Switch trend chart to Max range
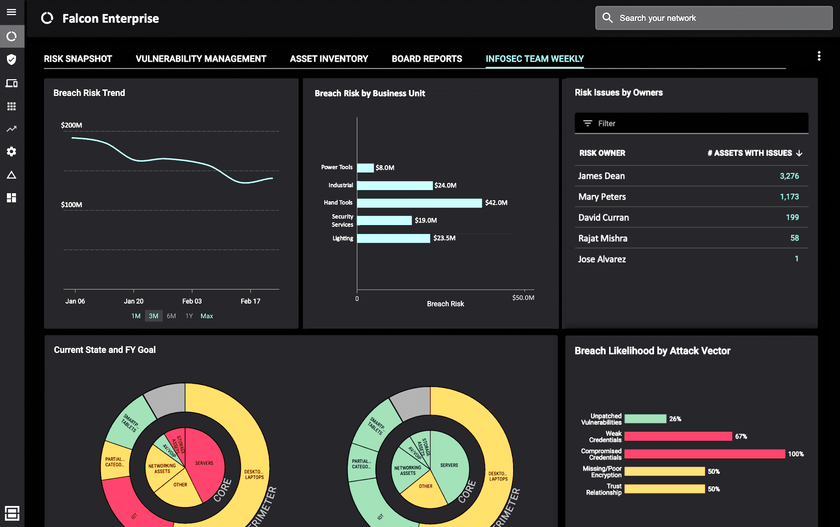Viewport: 840px width, 527px height. pos(207,316)
